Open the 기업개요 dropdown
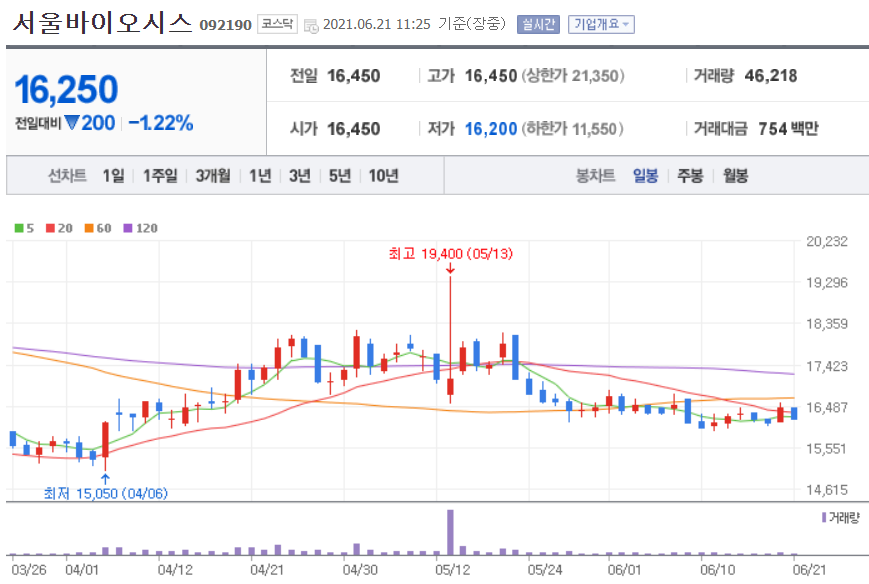Viewport: 869px width, 584px height. pos(601,24)
